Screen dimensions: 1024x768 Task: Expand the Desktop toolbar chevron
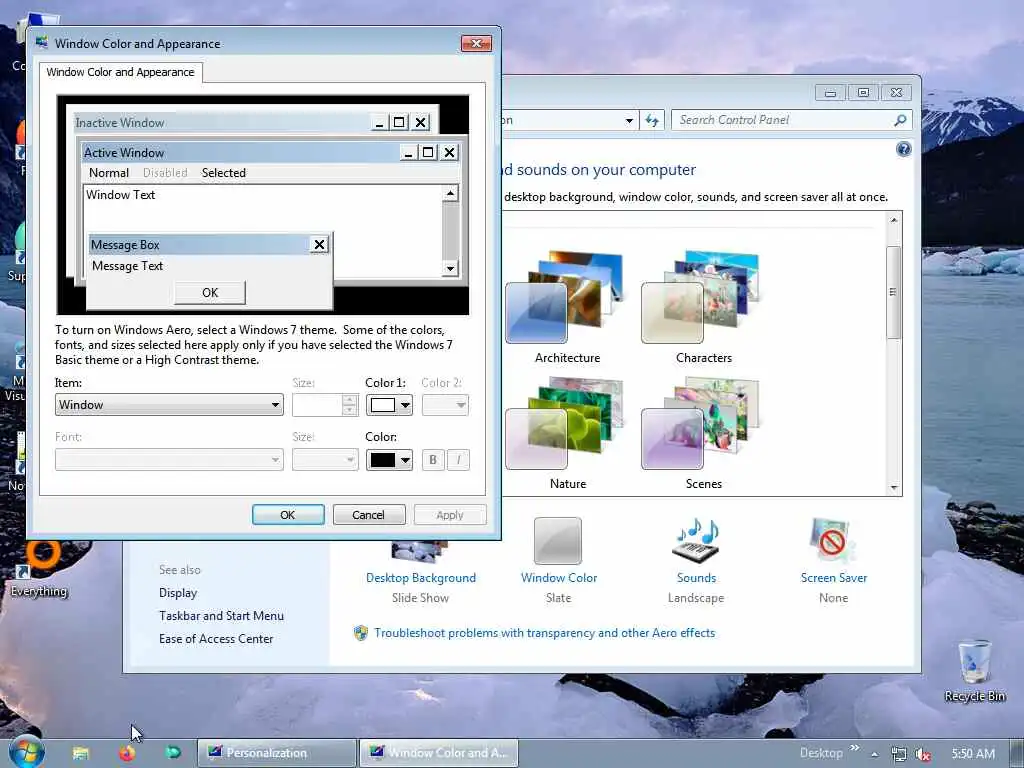click(854, 748)
